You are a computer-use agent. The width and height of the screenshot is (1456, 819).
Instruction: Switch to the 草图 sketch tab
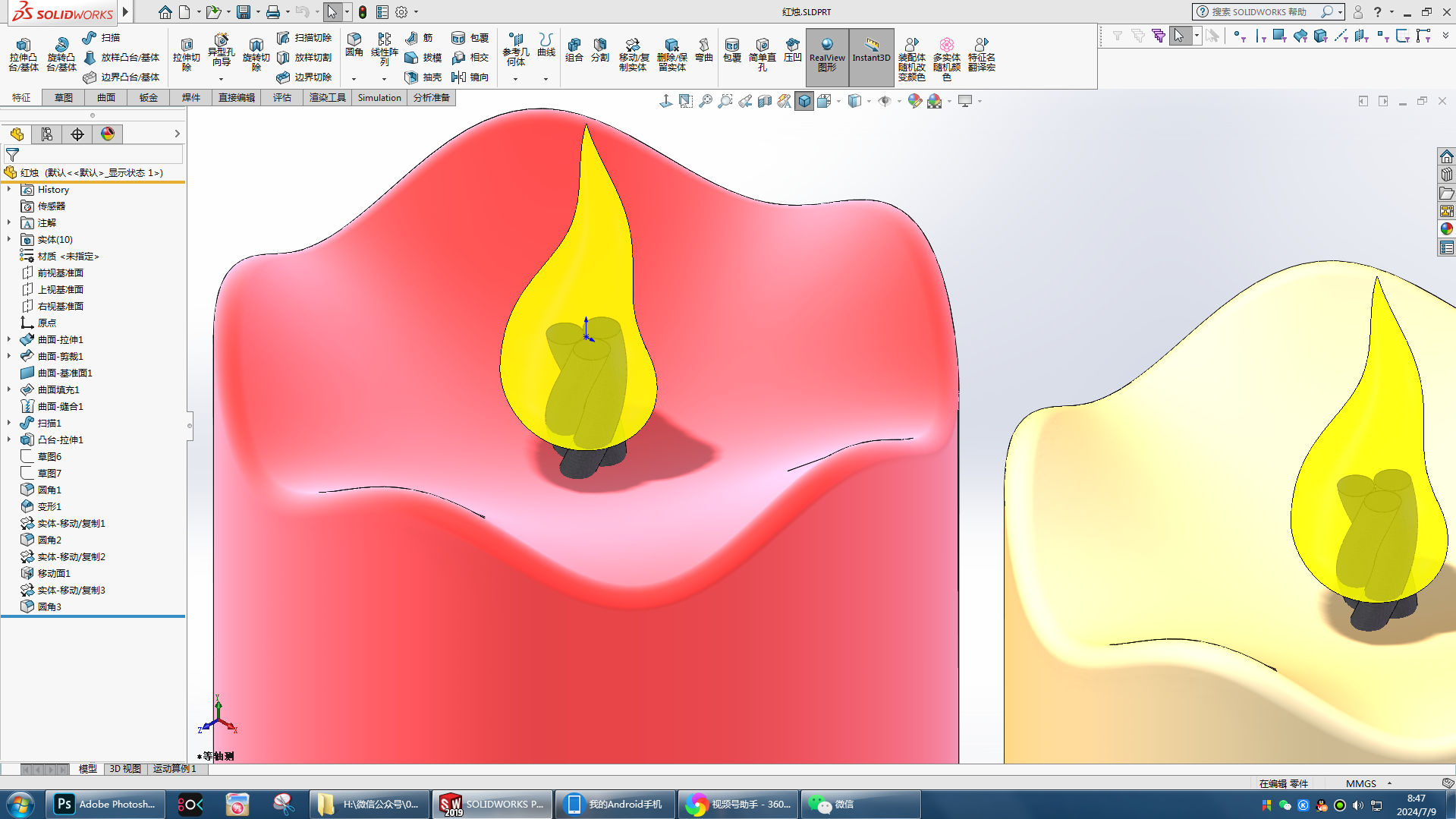coord(64,98)
